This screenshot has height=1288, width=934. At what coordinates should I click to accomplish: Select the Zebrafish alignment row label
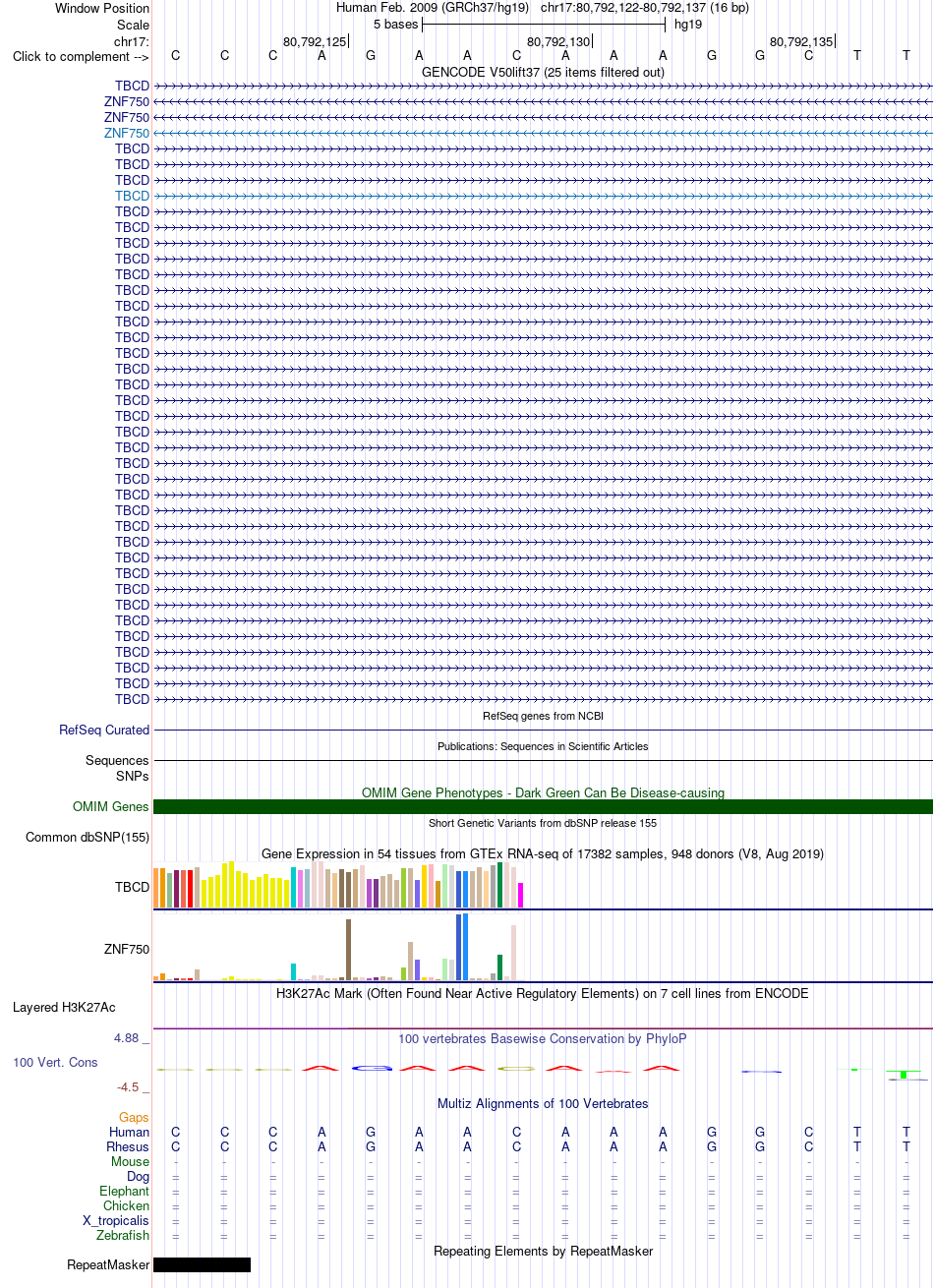coord(123,1235)
